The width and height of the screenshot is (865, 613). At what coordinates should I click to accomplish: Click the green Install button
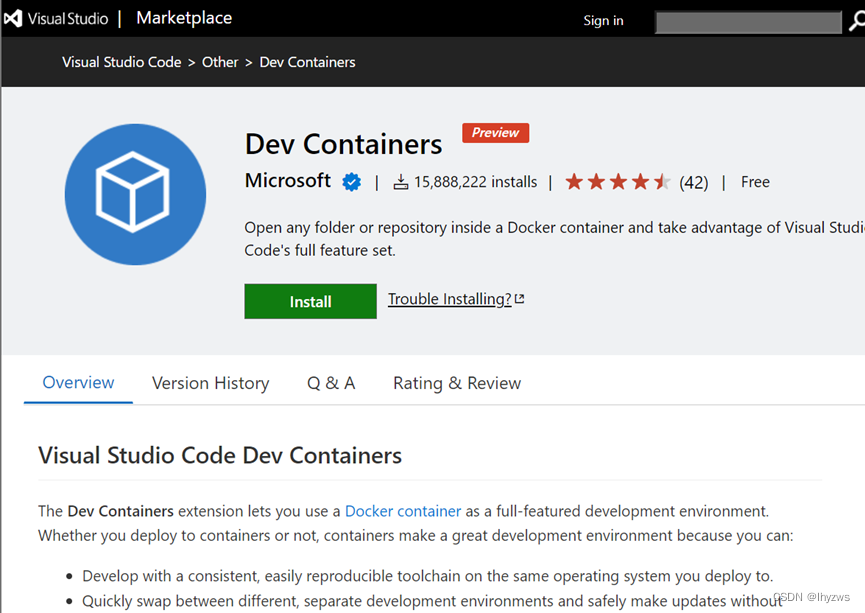(311, 301)
